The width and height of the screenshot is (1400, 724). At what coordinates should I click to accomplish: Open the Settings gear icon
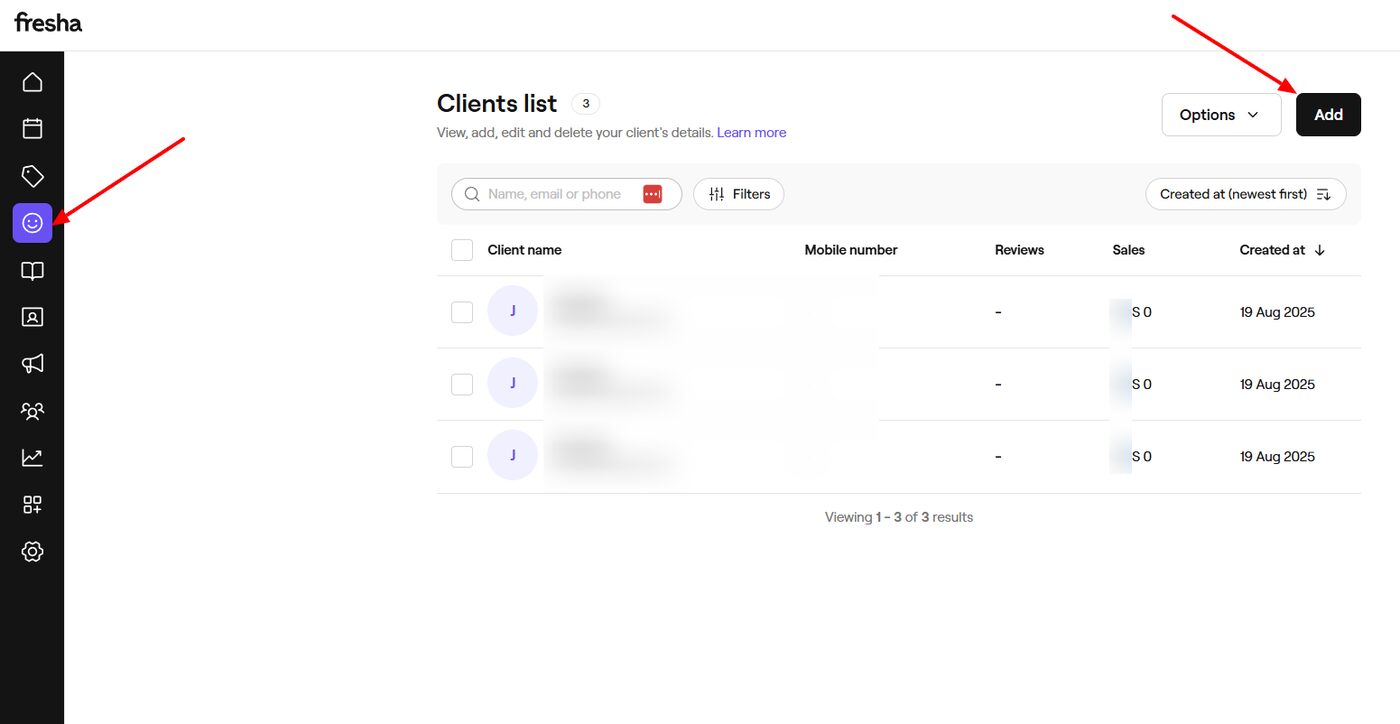(x=32, y=551)
